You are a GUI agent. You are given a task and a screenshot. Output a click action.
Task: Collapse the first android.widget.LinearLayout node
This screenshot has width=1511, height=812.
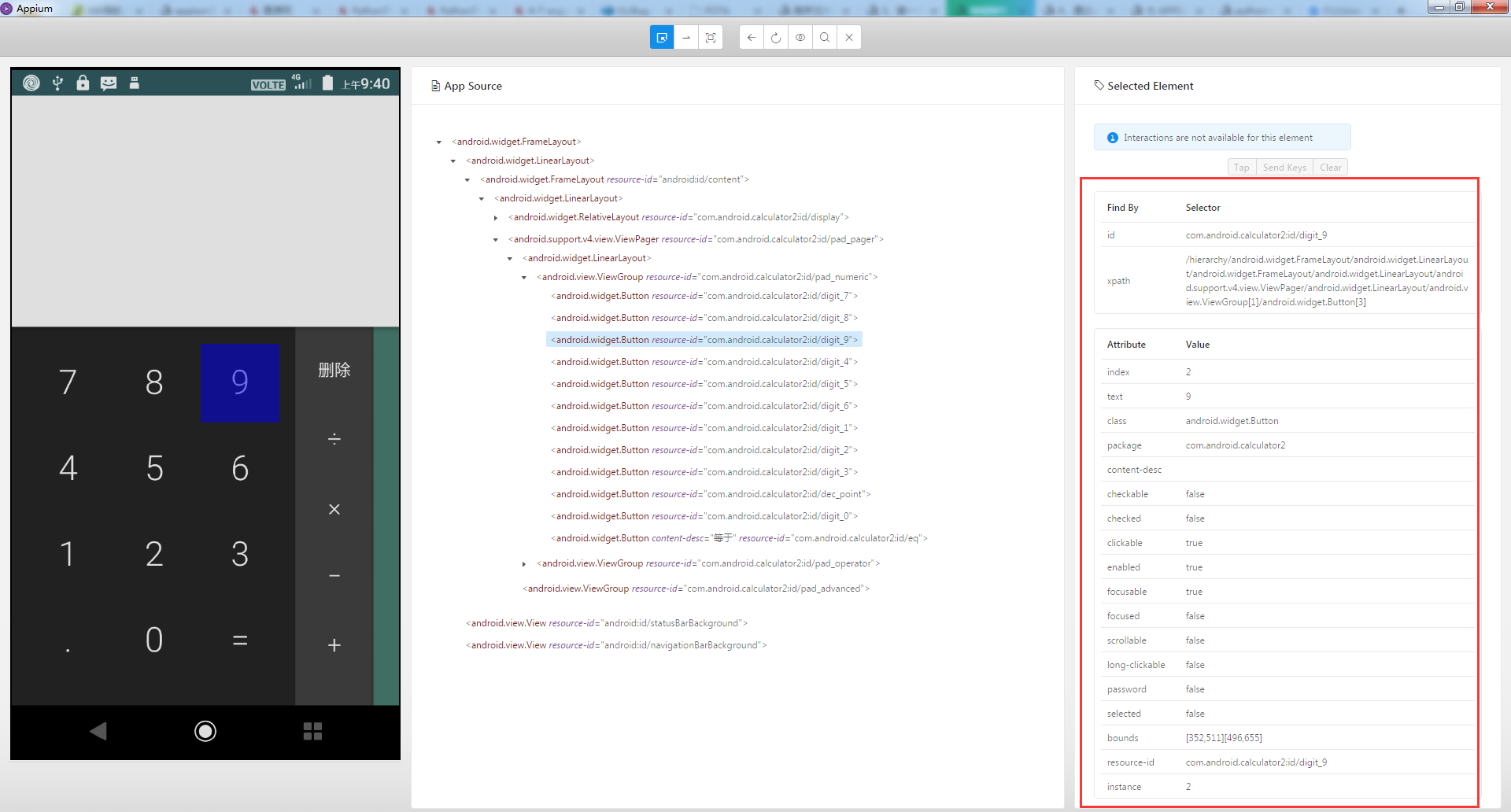point(453,161)
